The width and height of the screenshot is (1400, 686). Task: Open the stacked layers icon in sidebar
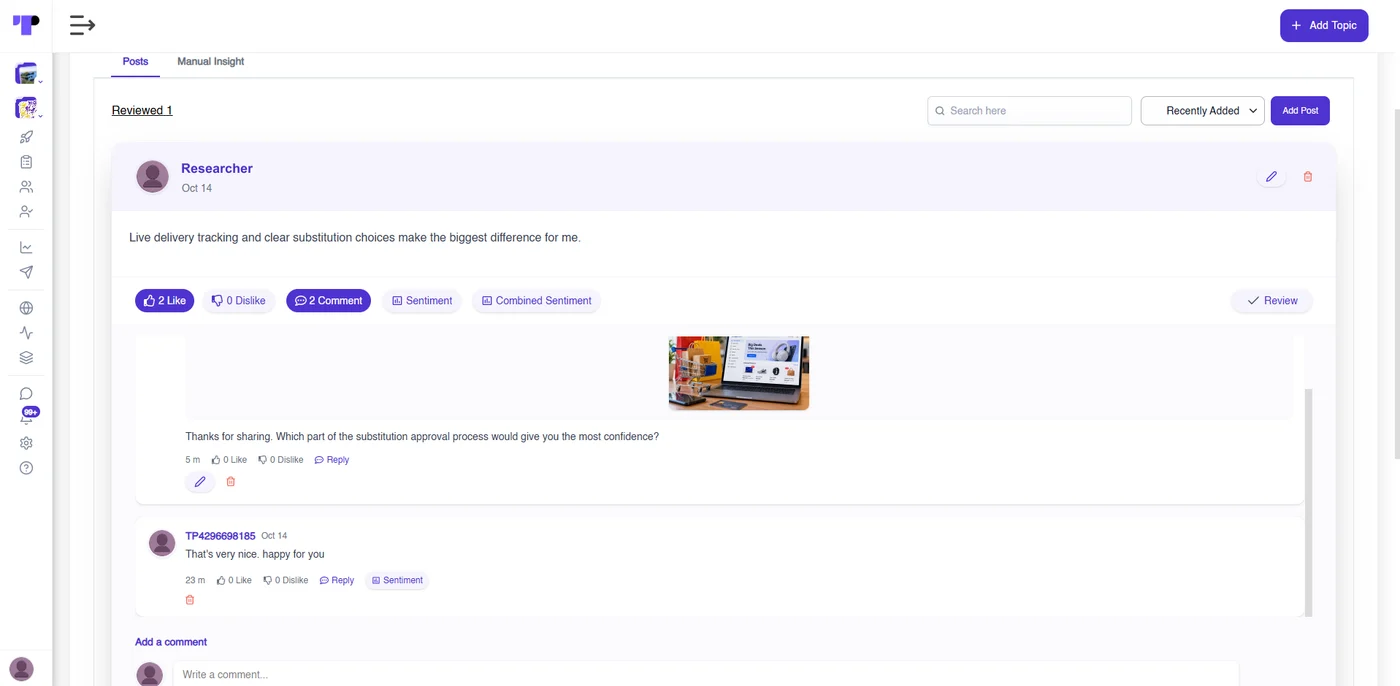[x=26, y=358]
